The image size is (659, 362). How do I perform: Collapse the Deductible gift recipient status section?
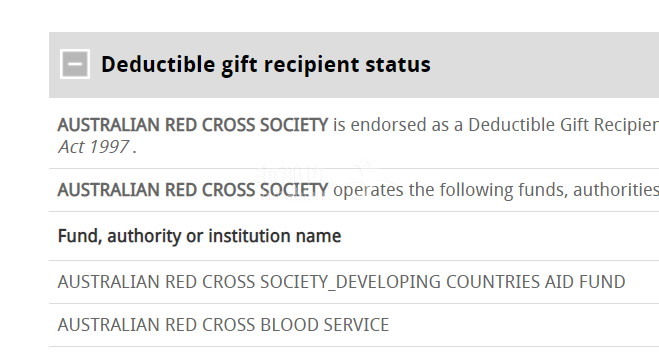75,64
